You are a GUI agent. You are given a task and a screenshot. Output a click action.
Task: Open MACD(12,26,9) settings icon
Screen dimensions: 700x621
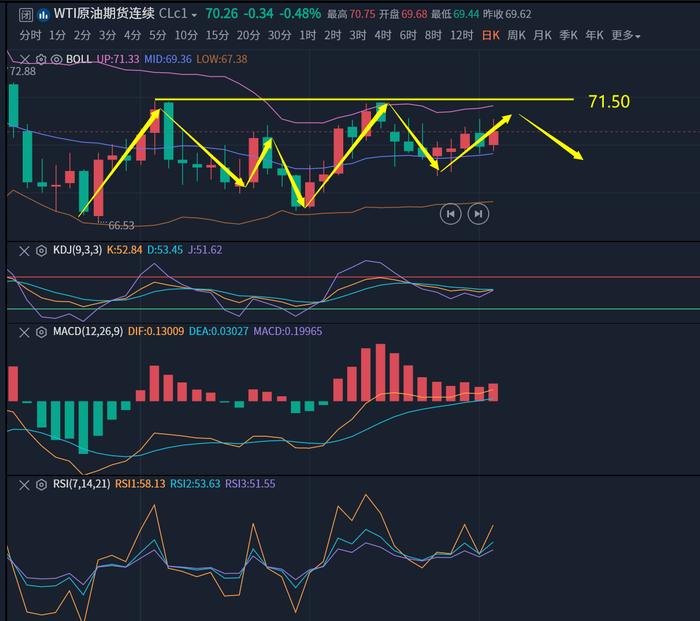pos(41,332)
